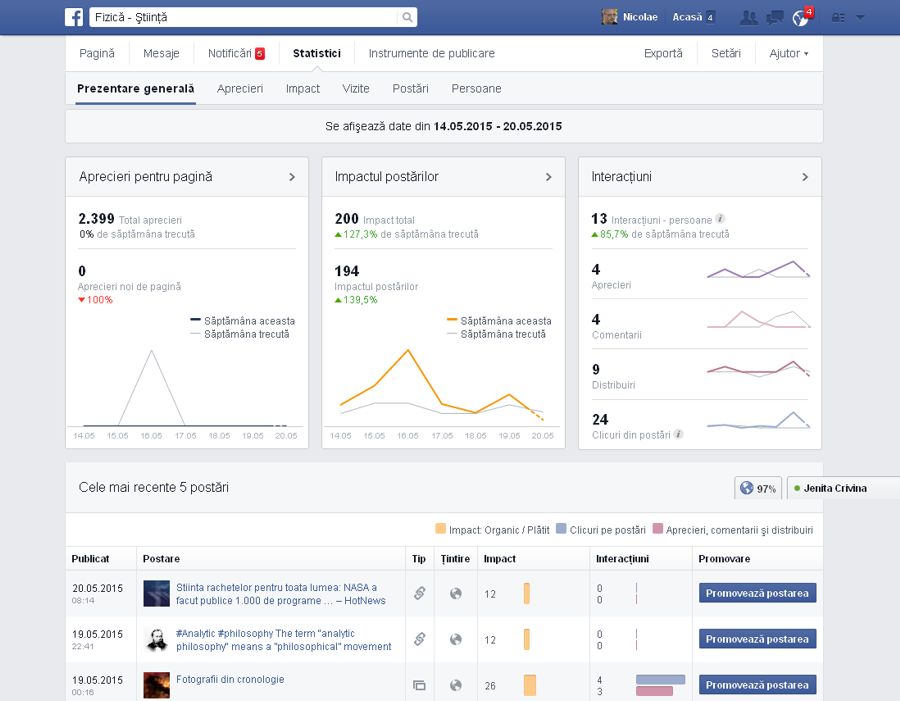Switch to Postări sub-tab
The image size is (900, 701).
(x=410, y=88)
